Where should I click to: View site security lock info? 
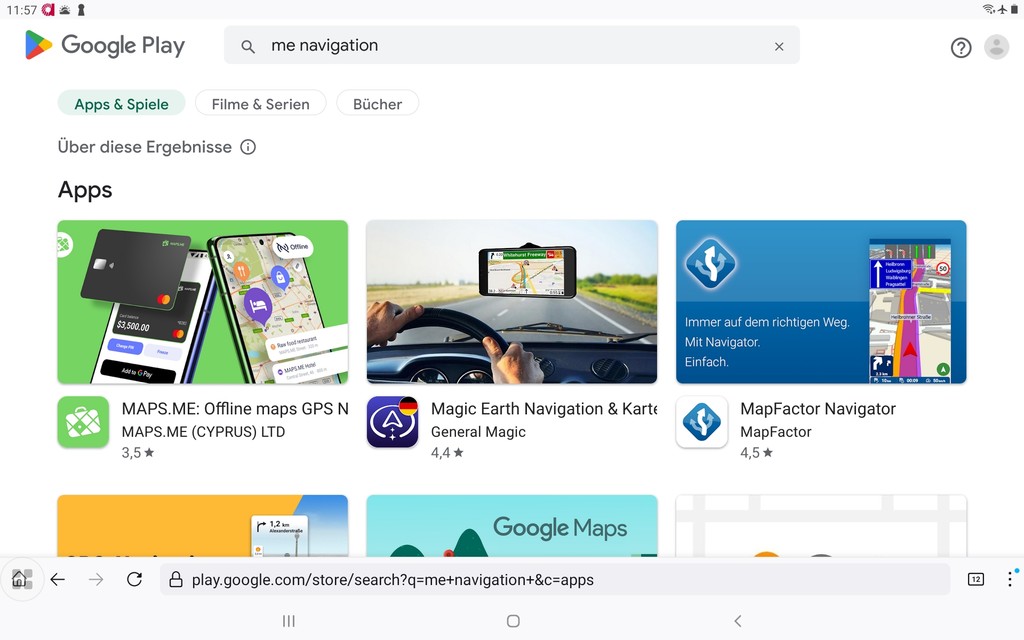[176, 579]
